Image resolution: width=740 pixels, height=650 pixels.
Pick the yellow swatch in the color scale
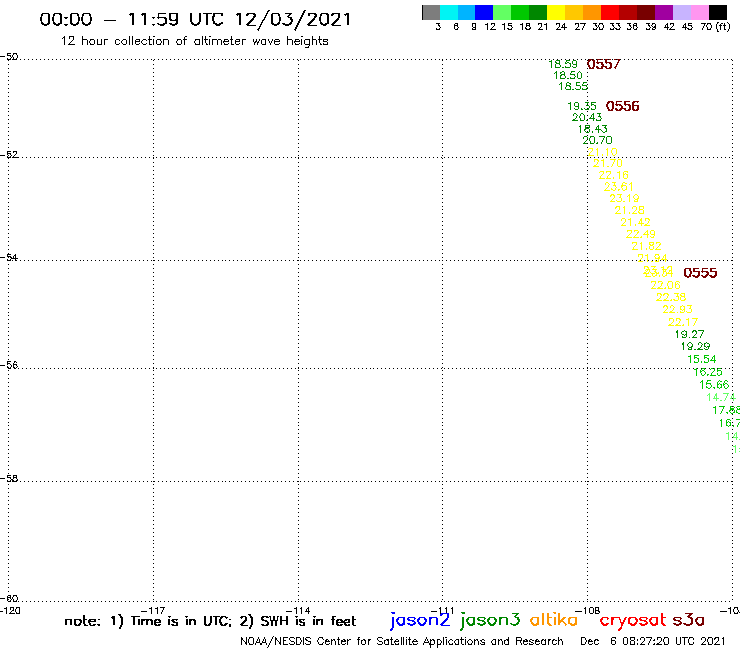pos(556,12)
